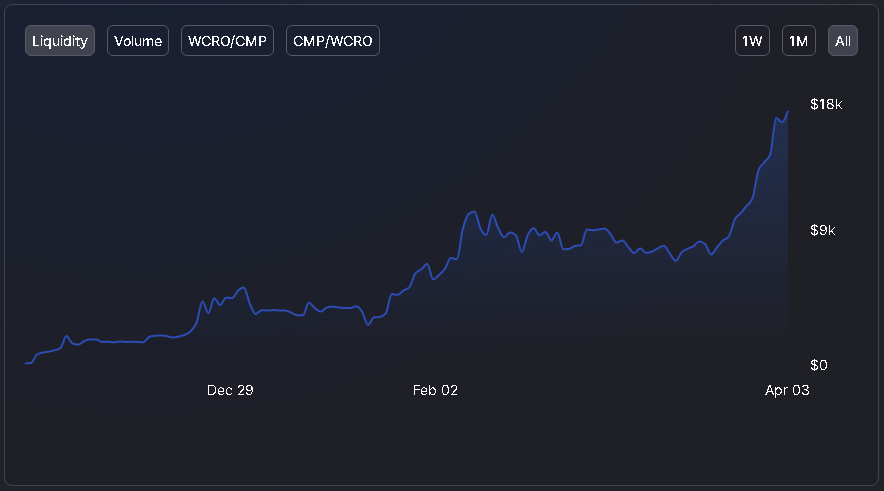884x491 pixels.
Task: Switch to the Volume chart
Action: point(138,41)
